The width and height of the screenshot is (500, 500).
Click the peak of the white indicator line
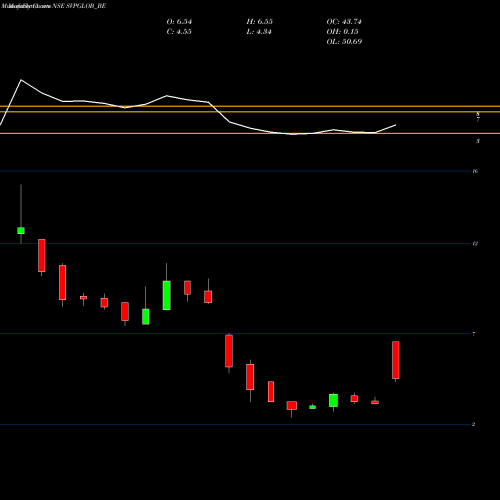tap(21, 80)
